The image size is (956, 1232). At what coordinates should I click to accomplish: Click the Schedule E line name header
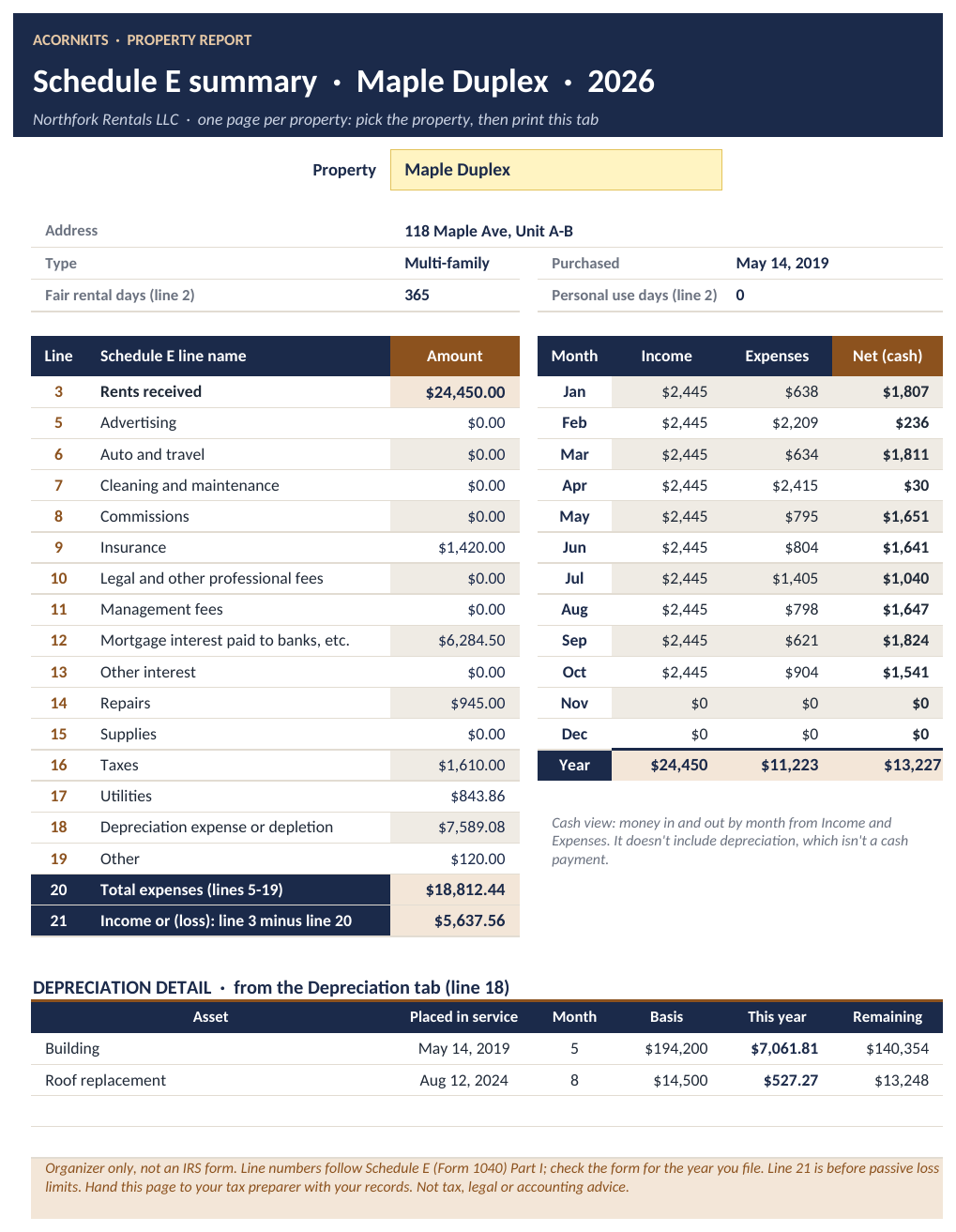174,356
